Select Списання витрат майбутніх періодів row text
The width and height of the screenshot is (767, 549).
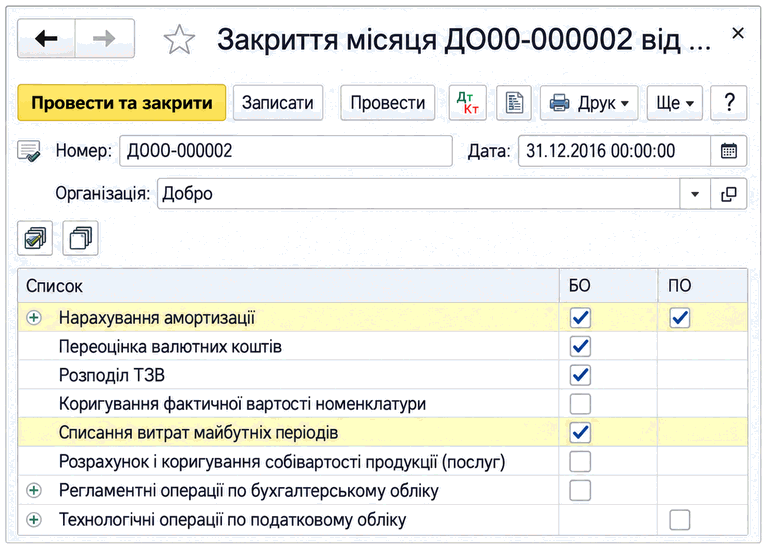(198, 433)
